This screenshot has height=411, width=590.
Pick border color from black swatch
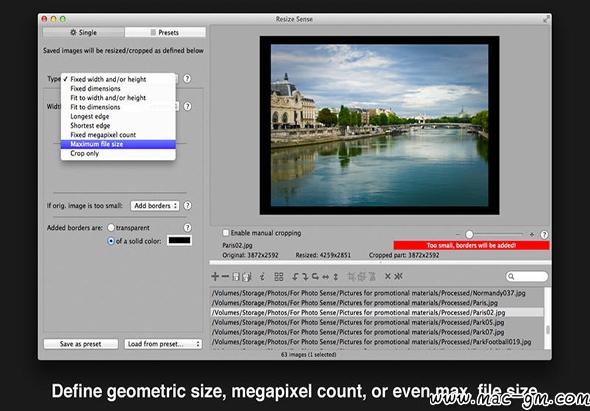point(179,241)
